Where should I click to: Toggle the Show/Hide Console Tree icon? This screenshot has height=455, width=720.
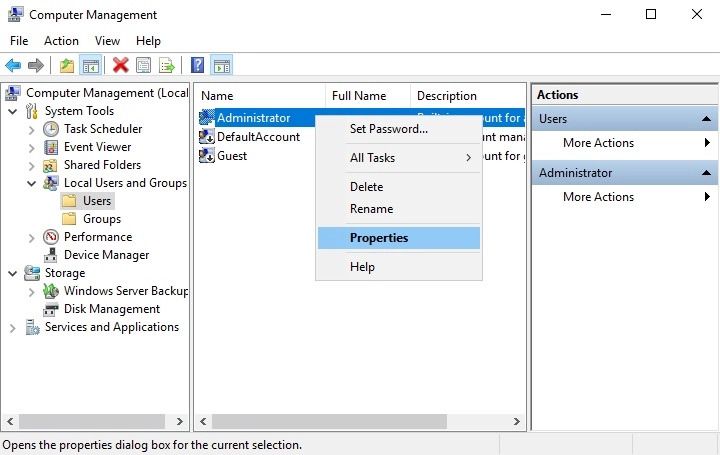coord(90,66)
